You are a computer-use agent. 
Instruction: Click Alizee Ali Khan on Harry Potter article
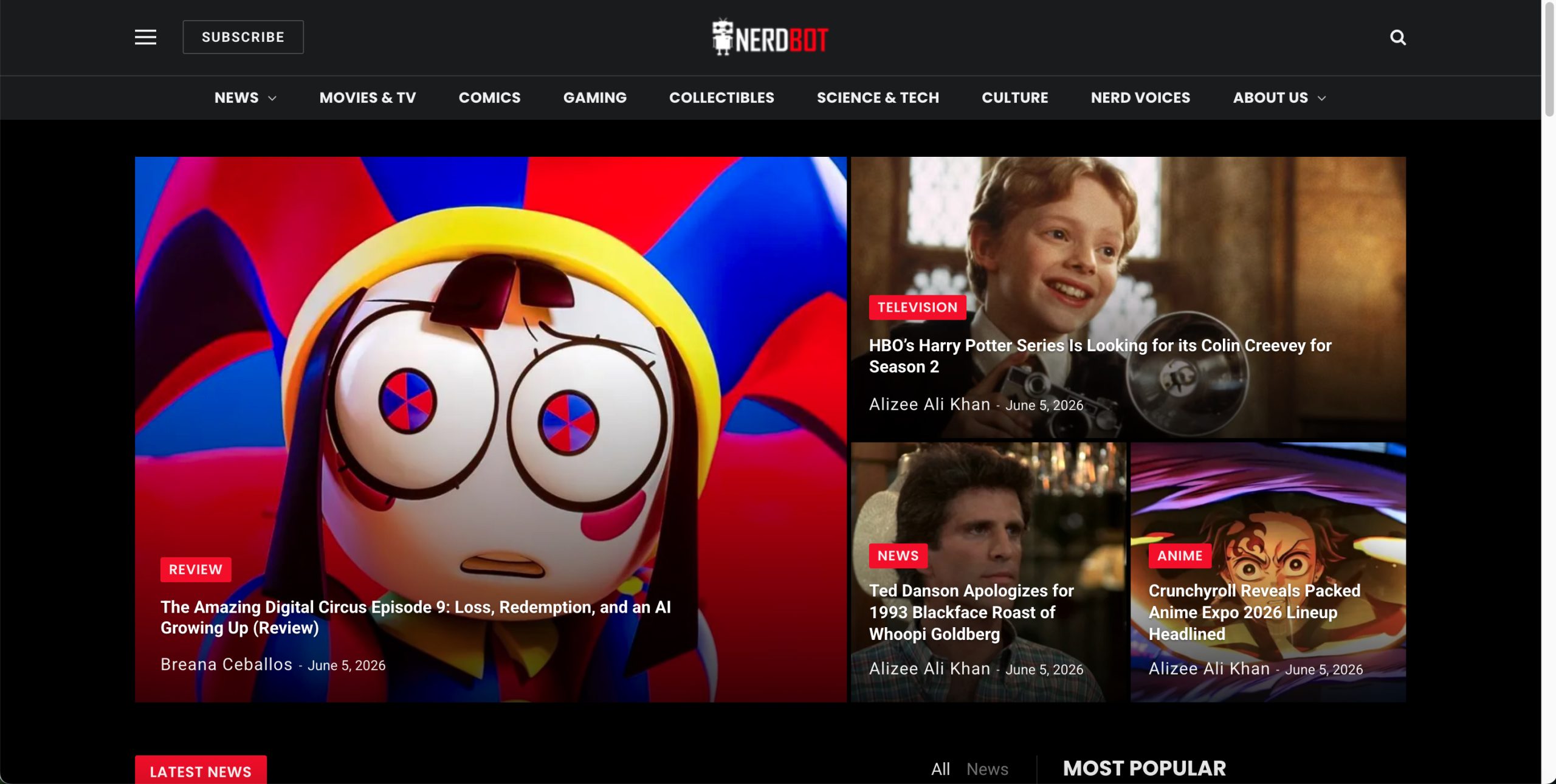[929, 404]
